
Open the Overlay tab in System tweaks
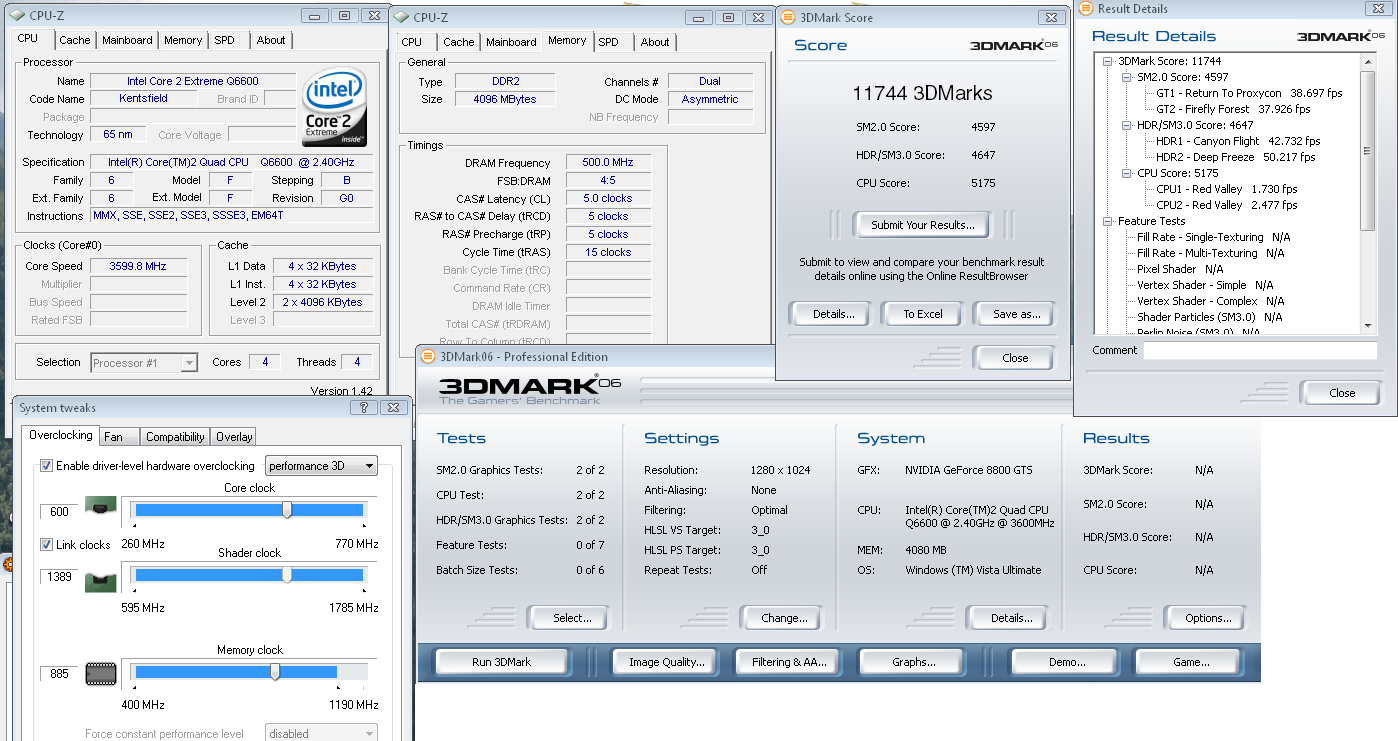pos(233,437)
